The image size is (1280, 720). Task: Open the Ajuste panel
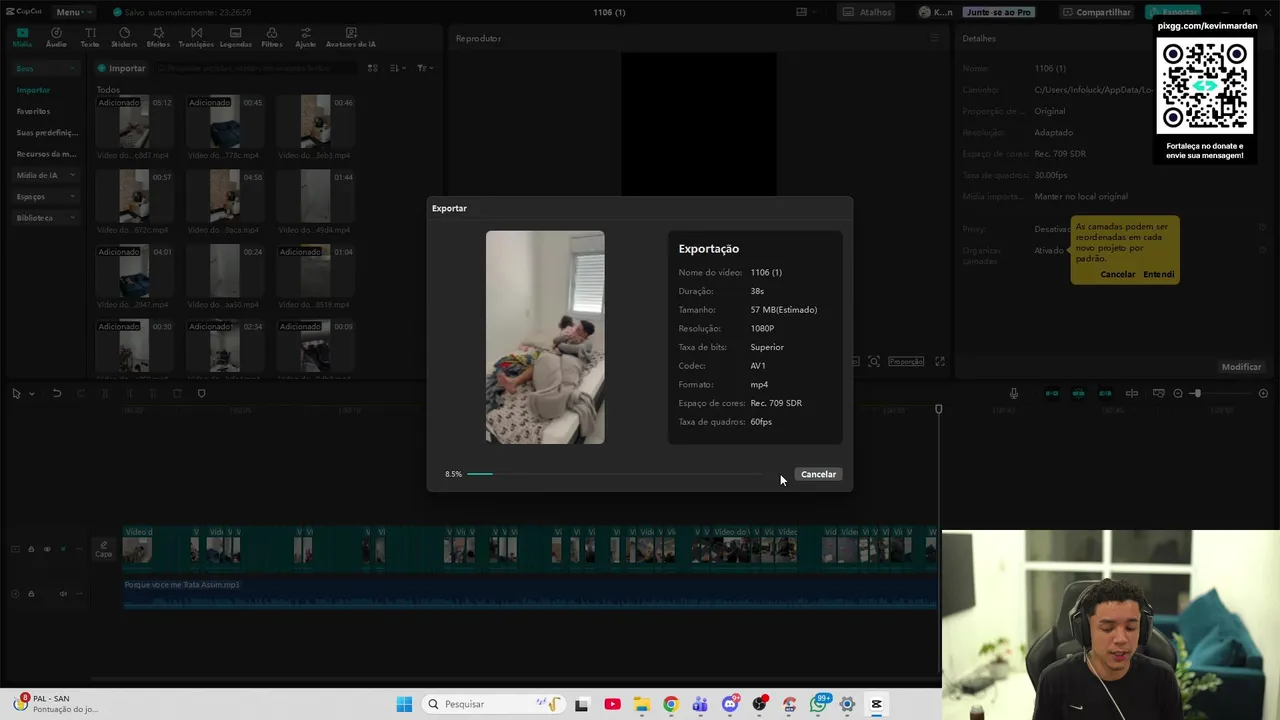(x=306, y=38)
